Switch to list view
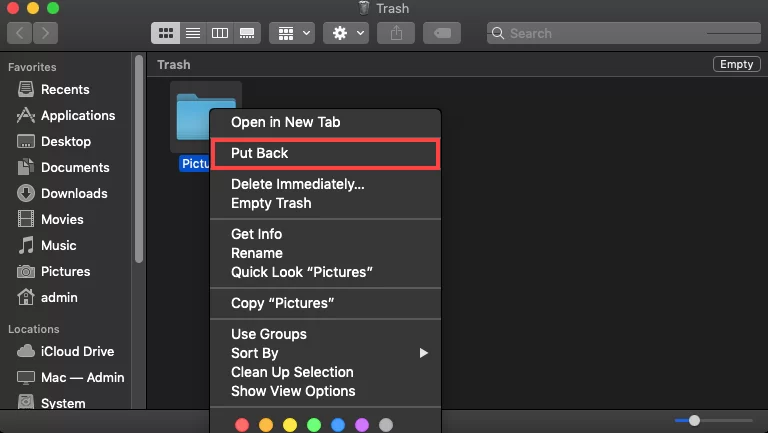 click(193, 33)
